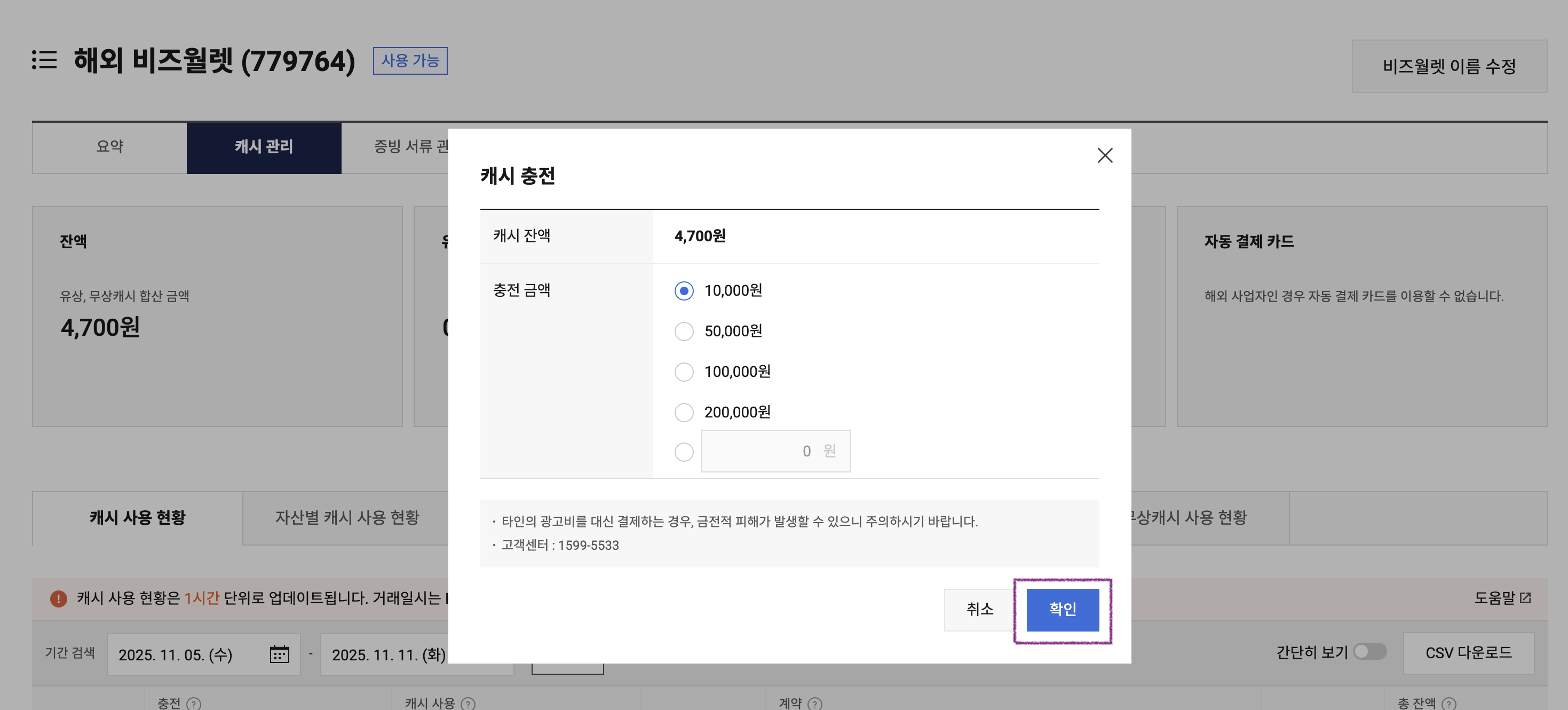Select the 50,000원 radio option
The image size is (1568, 710).
click(684, 332)
